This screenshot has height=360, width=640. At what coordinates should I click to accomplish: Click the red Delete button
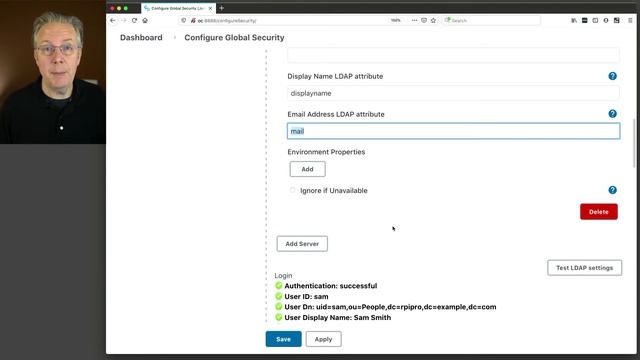599,212
